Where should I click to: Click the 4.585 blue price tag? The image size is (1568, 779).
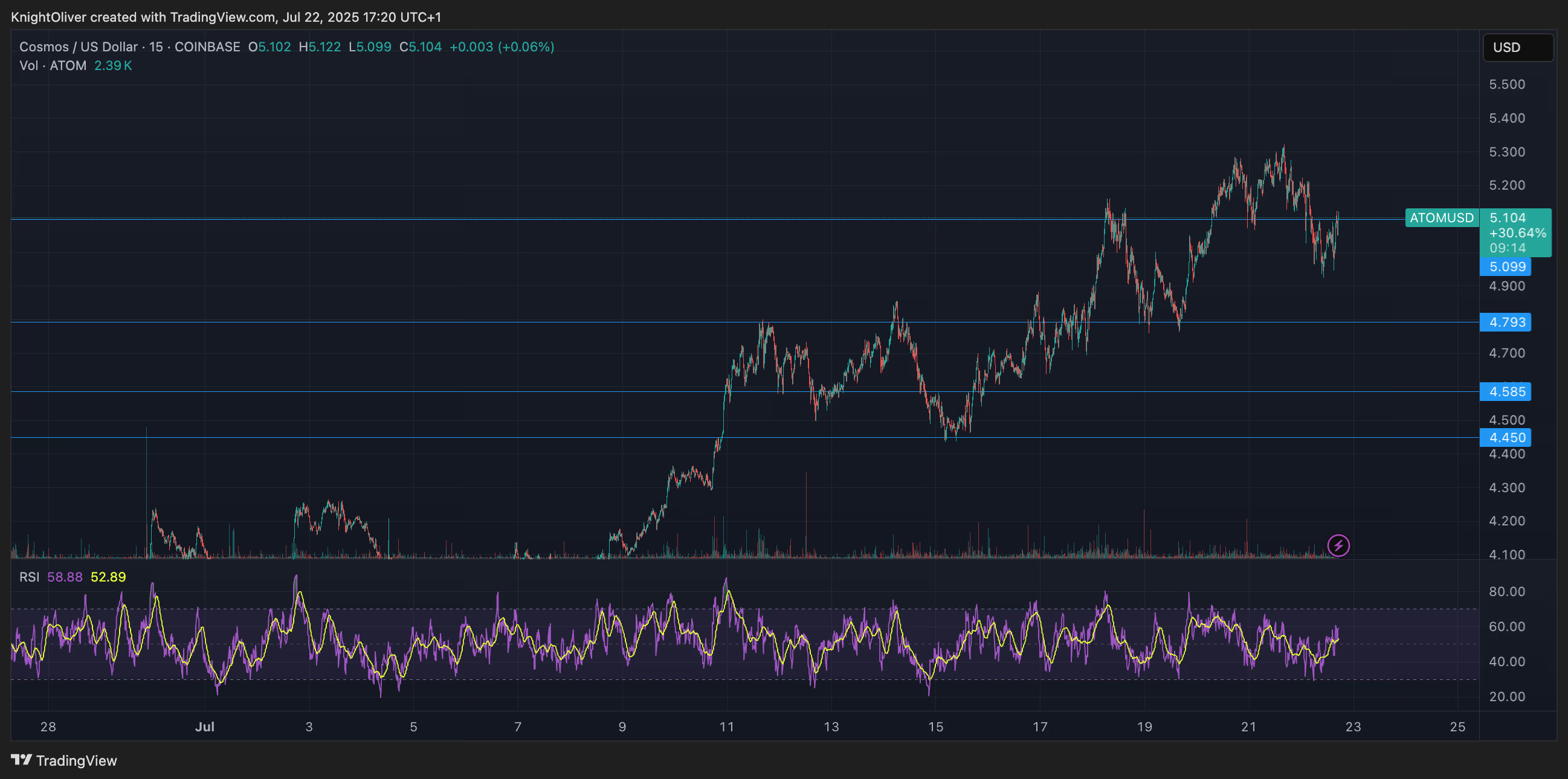(1506, 392)
